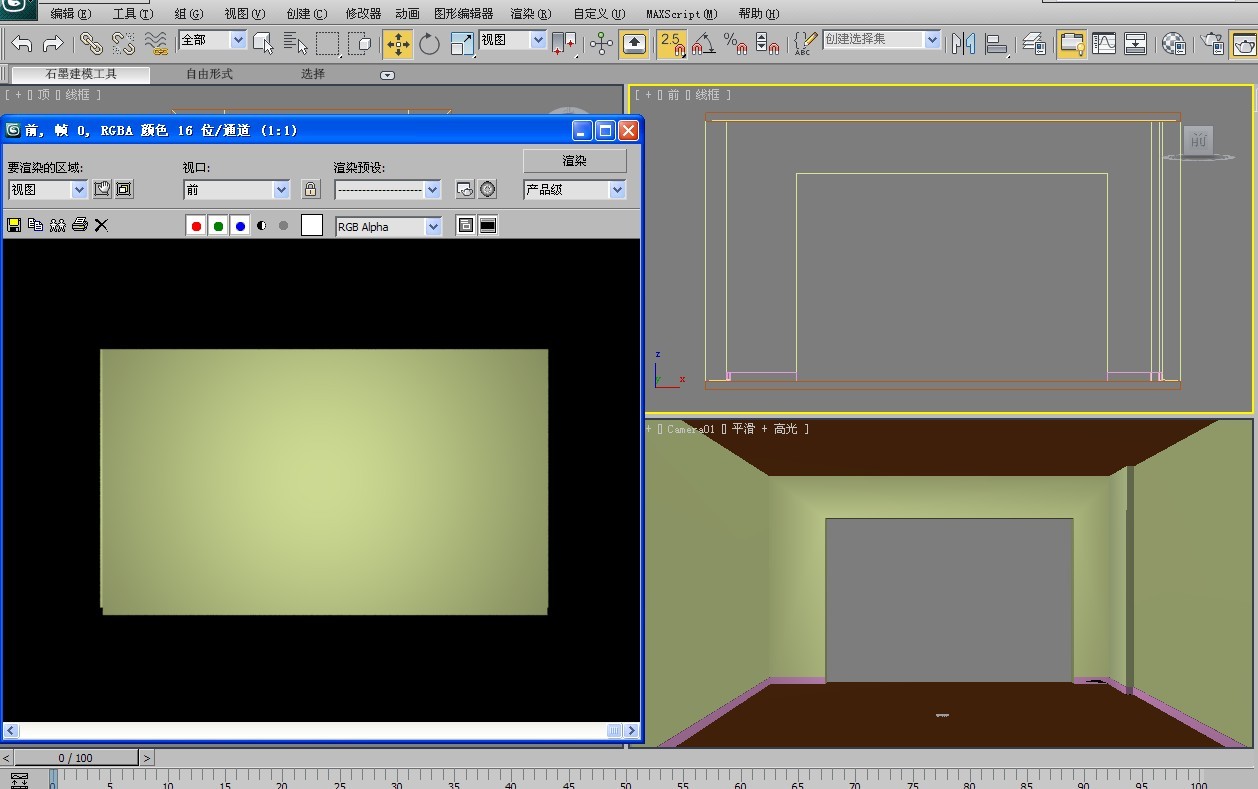Open the 渲染 menu in menu bar
The width and height of the screenshot is (1258, 789).
pos(531,14)
